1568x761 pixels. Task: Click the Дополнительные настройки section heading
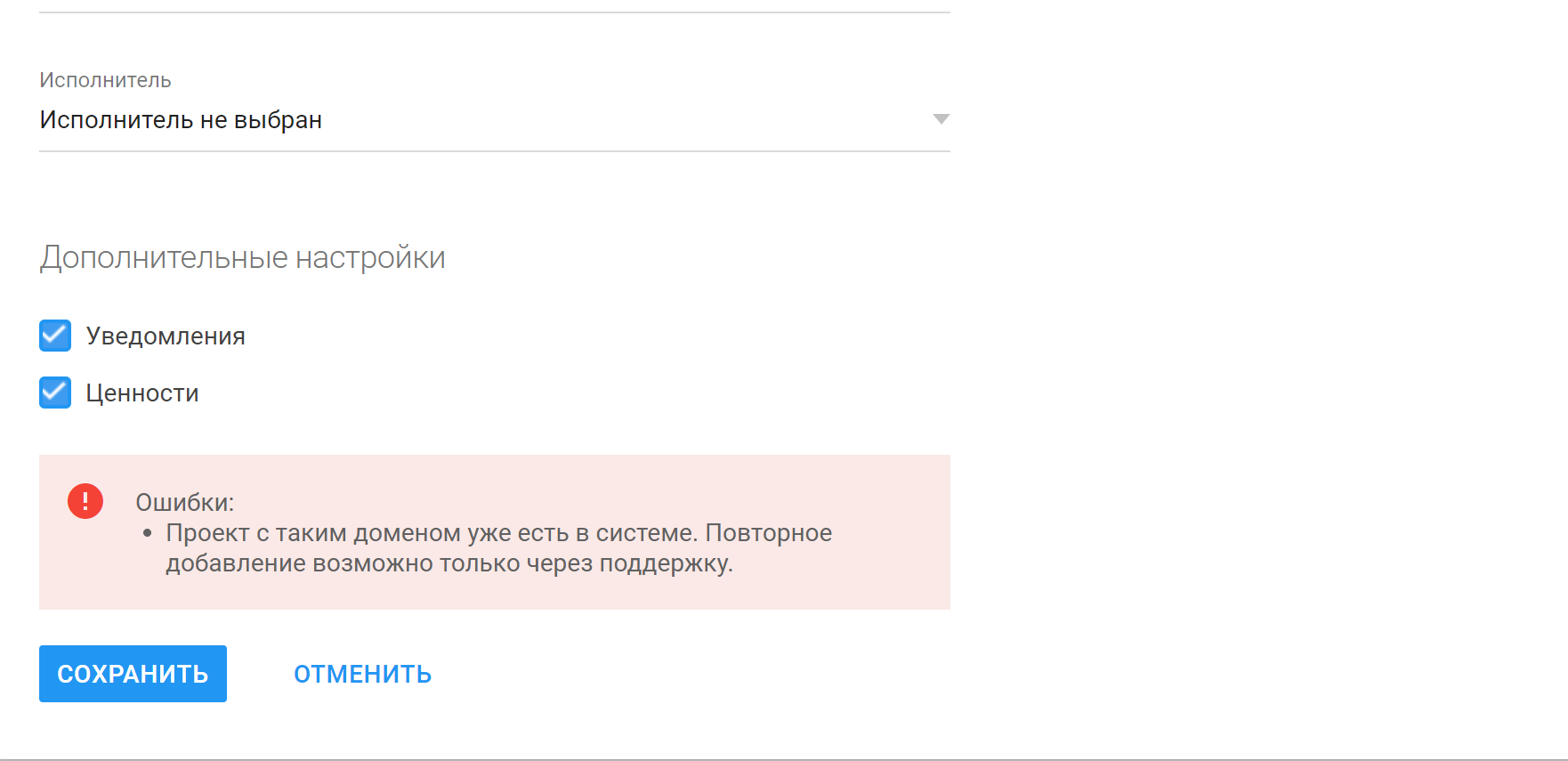tap(242, 257)
